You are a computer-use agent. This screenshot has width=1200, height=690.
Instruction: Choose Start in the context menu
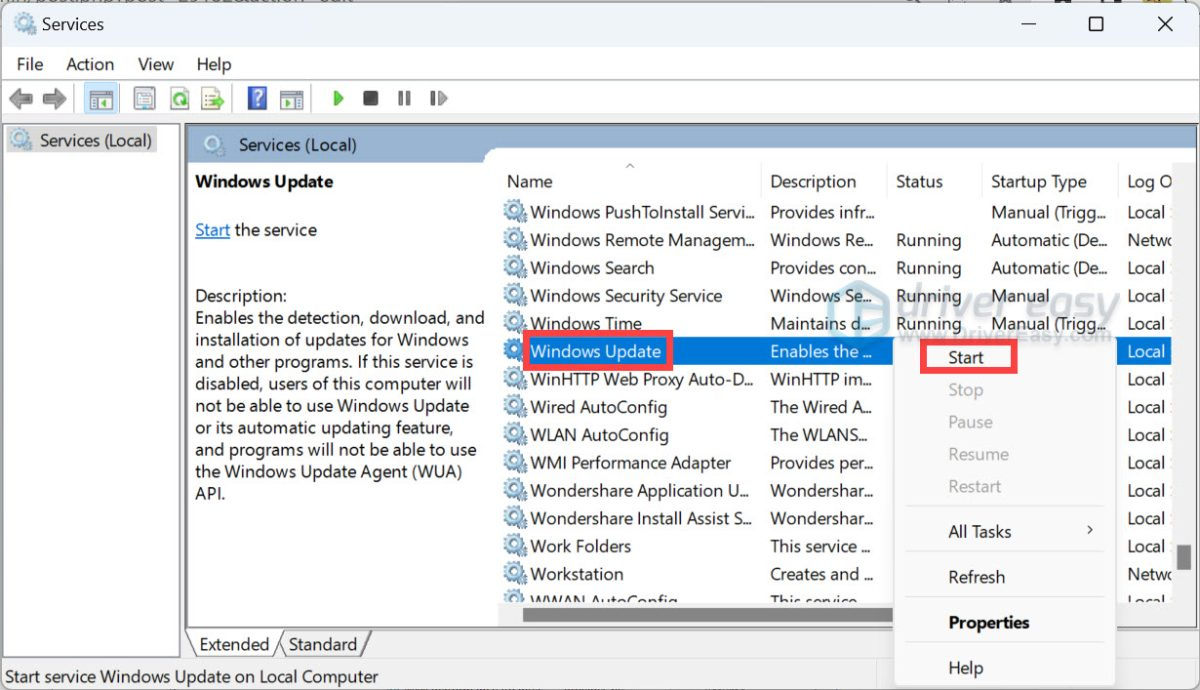pyautogui.click(x=966, y=357)
